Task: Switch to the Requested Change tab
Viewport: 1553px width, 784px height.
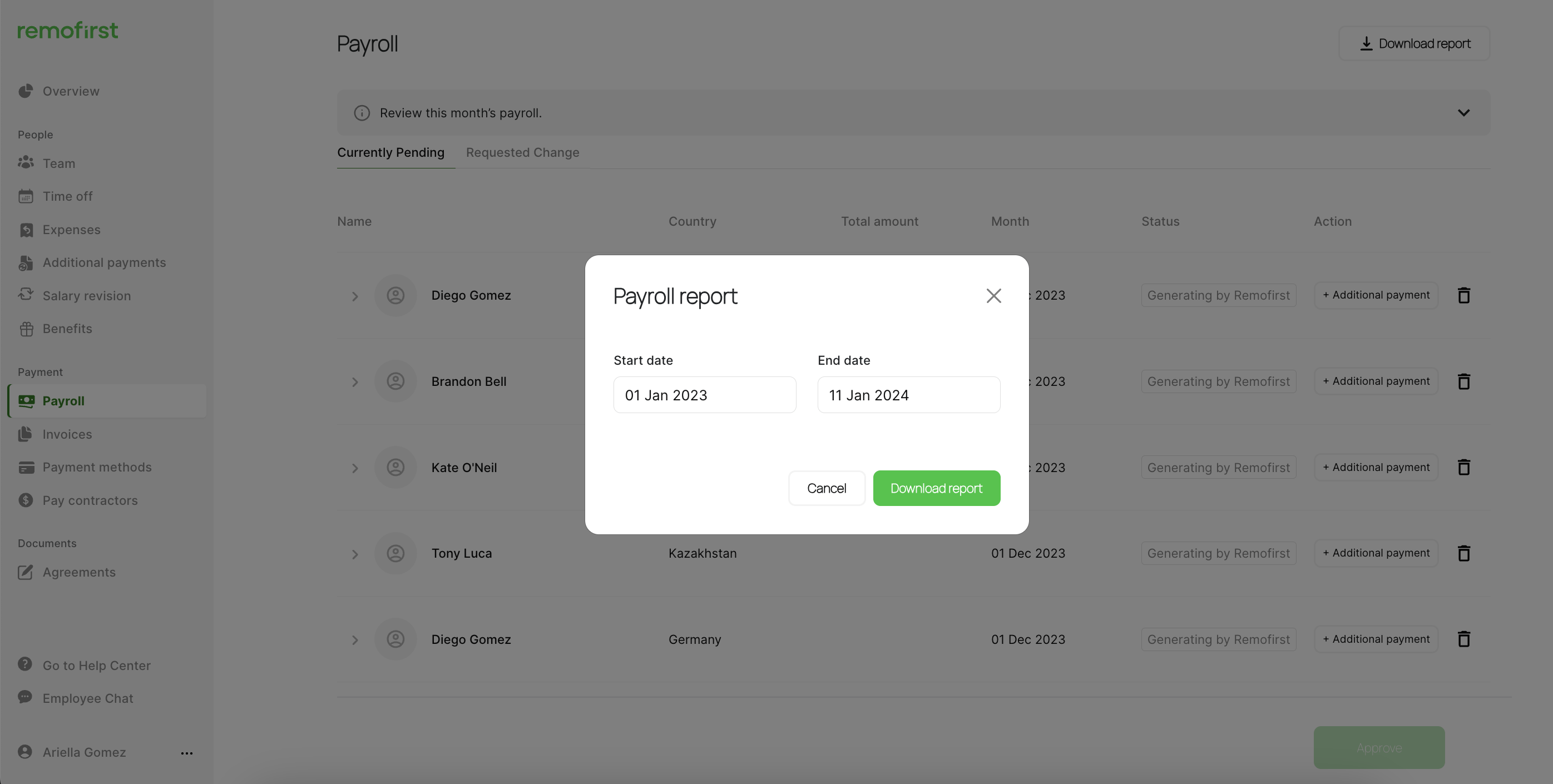Action: click(522, 152)
